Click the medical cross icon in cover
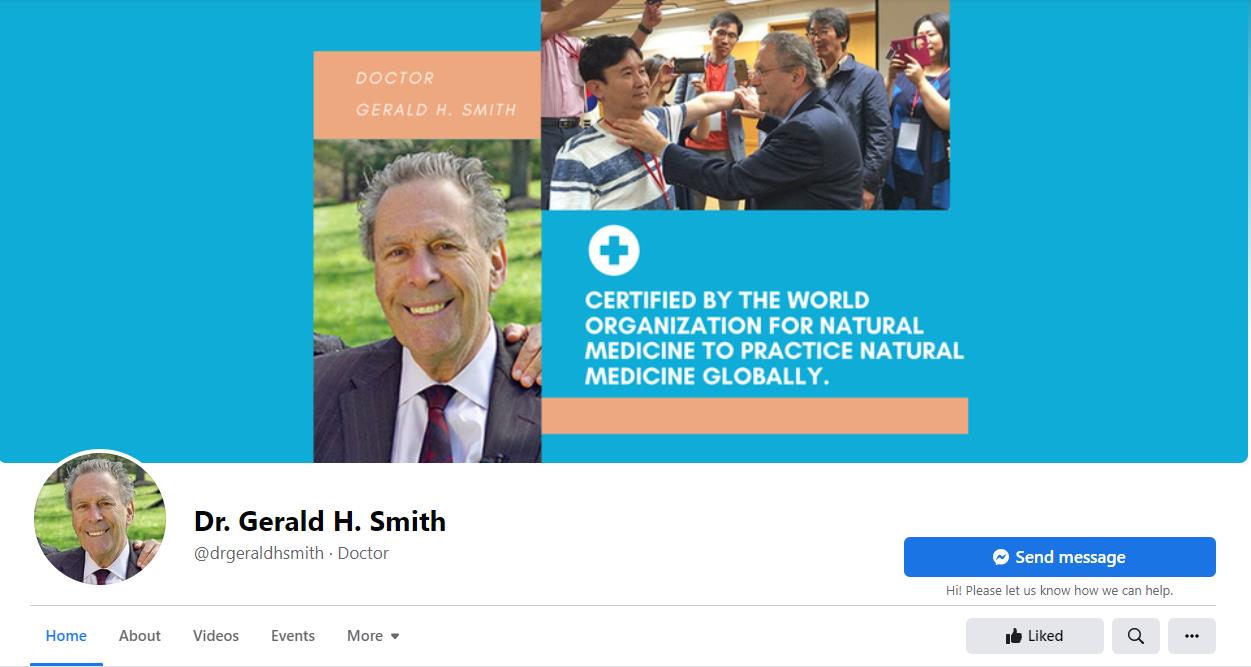 [613, 251]
